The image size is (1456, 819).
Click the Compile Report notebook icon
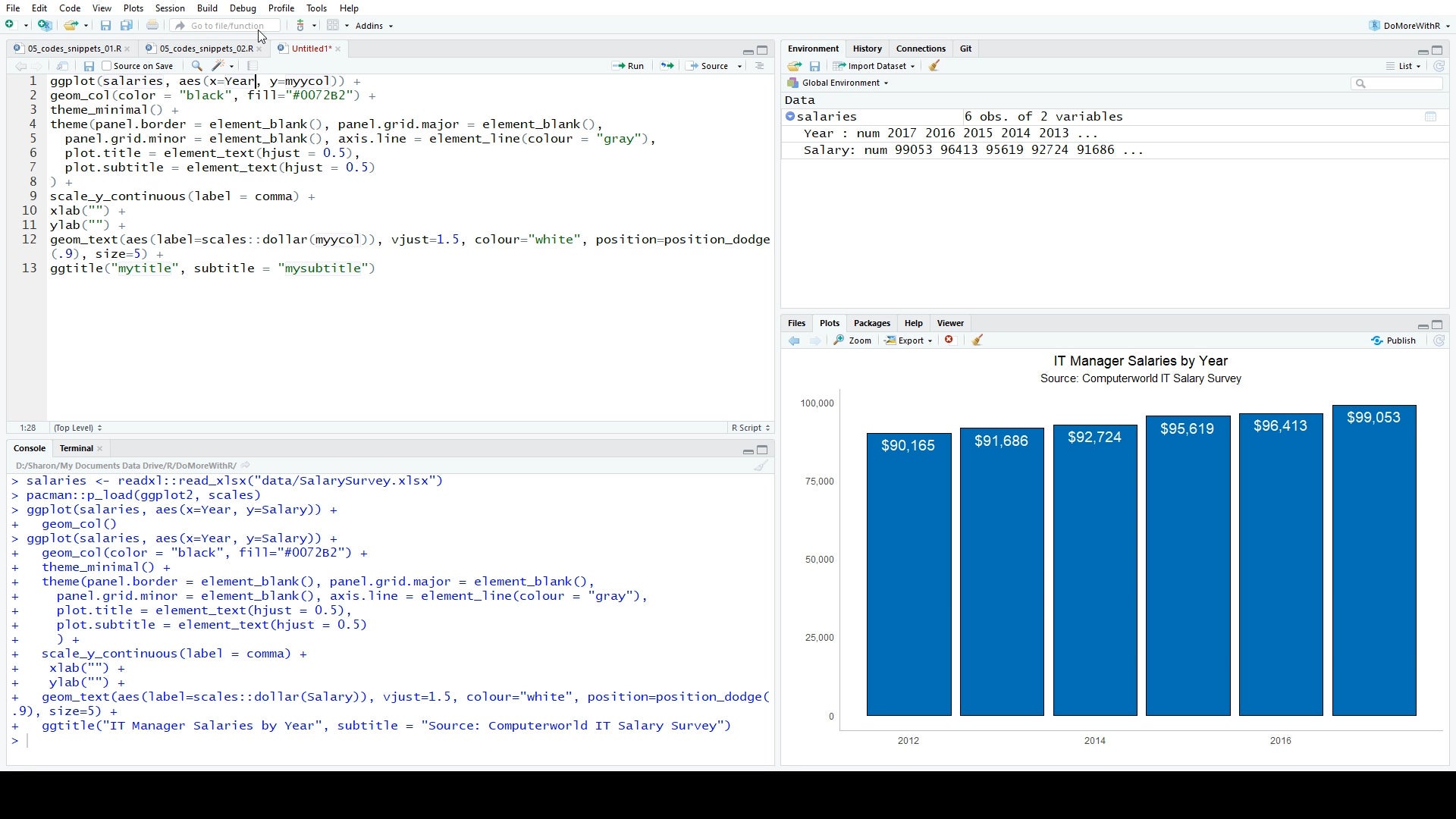tap(253, 66)
